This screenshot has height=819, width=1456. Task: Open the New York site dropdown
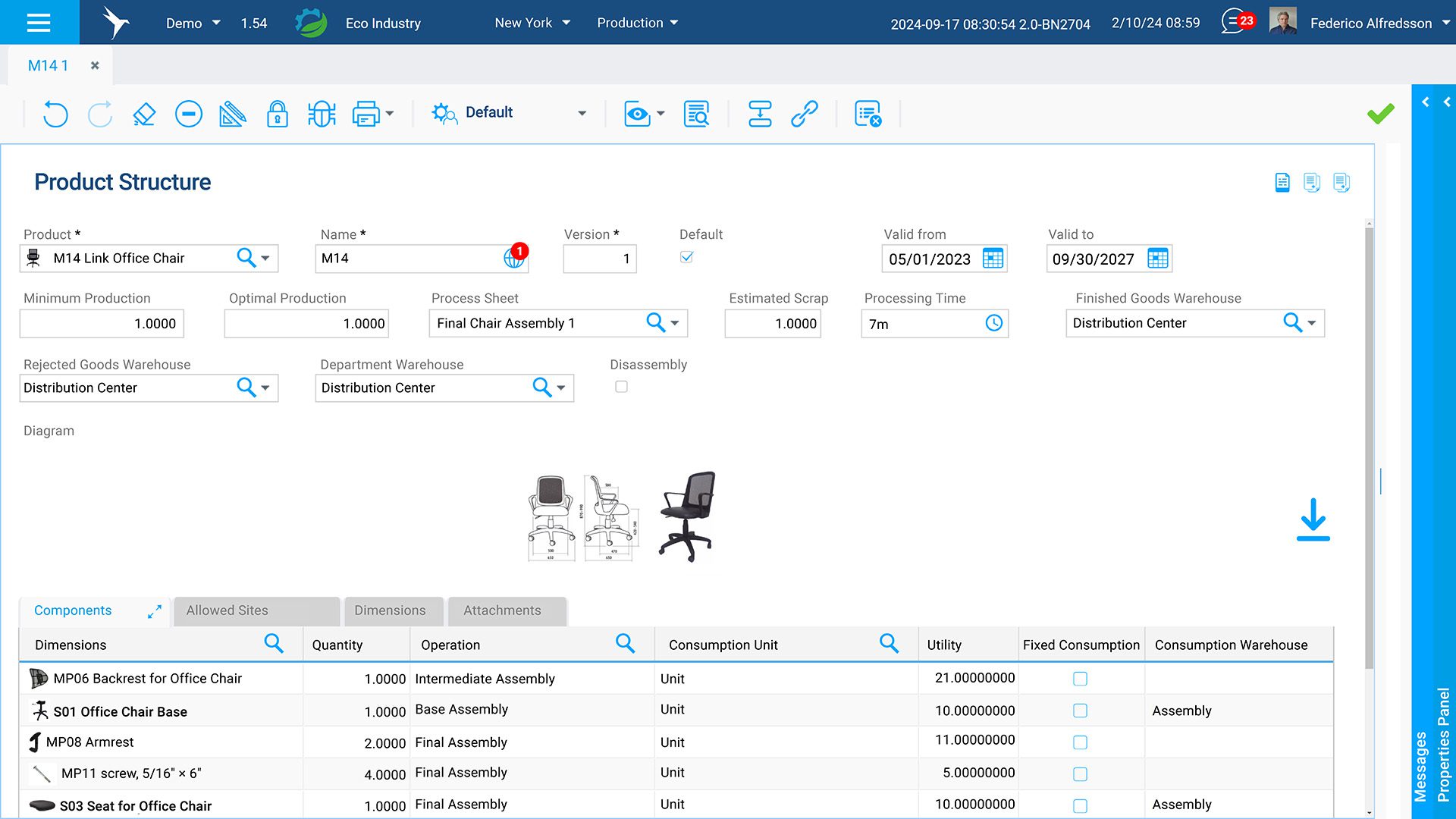(532, 23)
